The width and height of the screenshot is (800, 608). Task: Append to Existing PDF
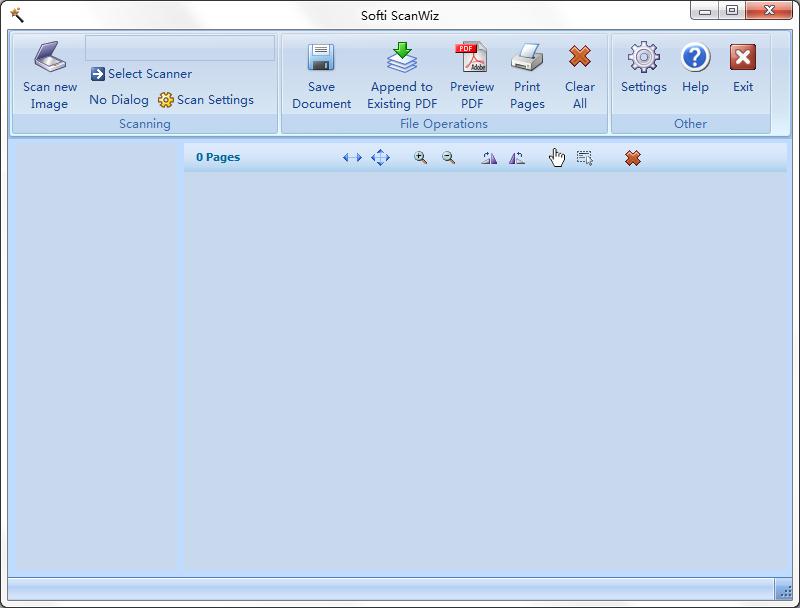point(402,59)
